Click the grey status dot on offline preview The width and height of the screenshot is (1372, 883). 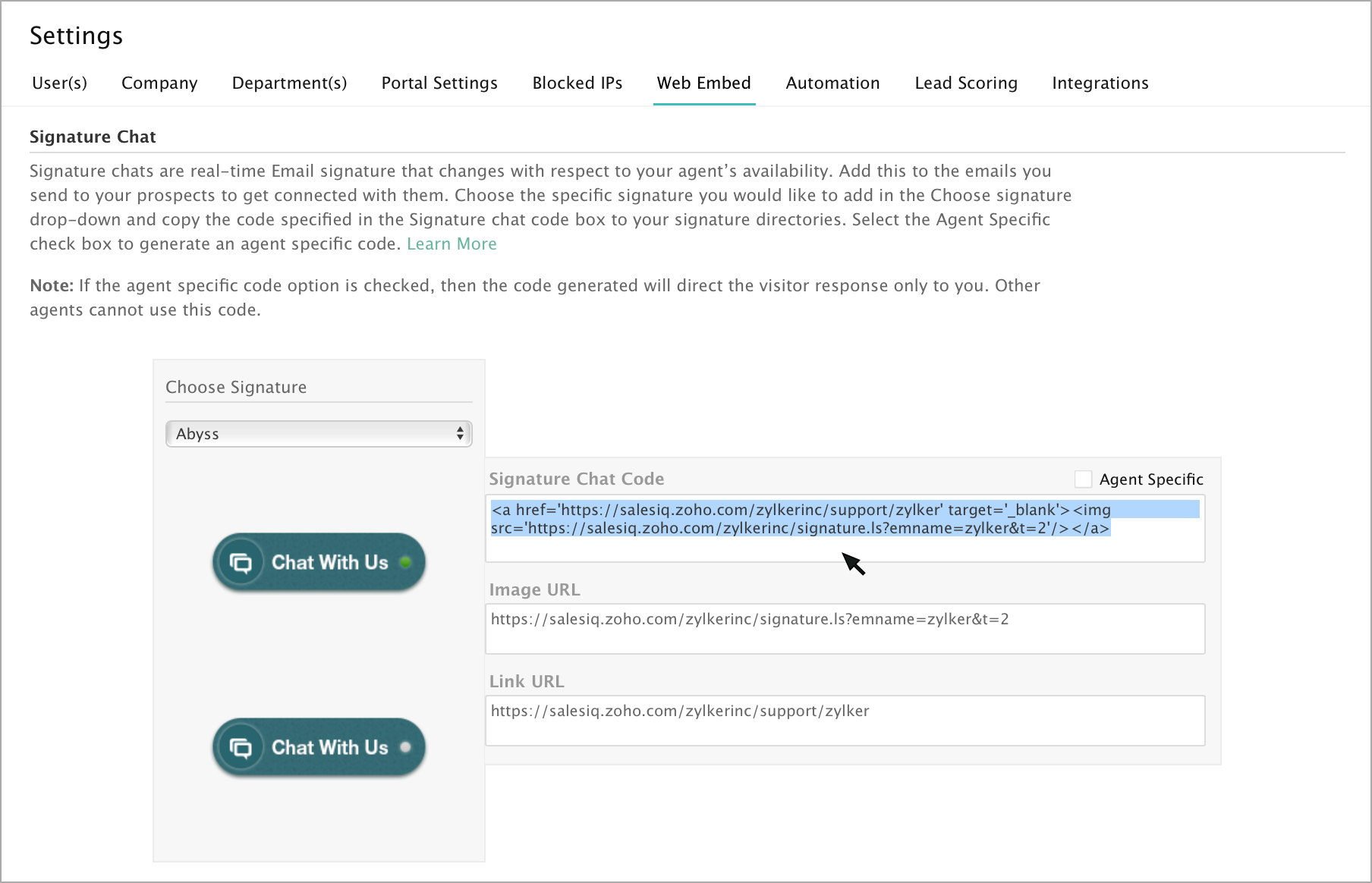coord(406,747)
